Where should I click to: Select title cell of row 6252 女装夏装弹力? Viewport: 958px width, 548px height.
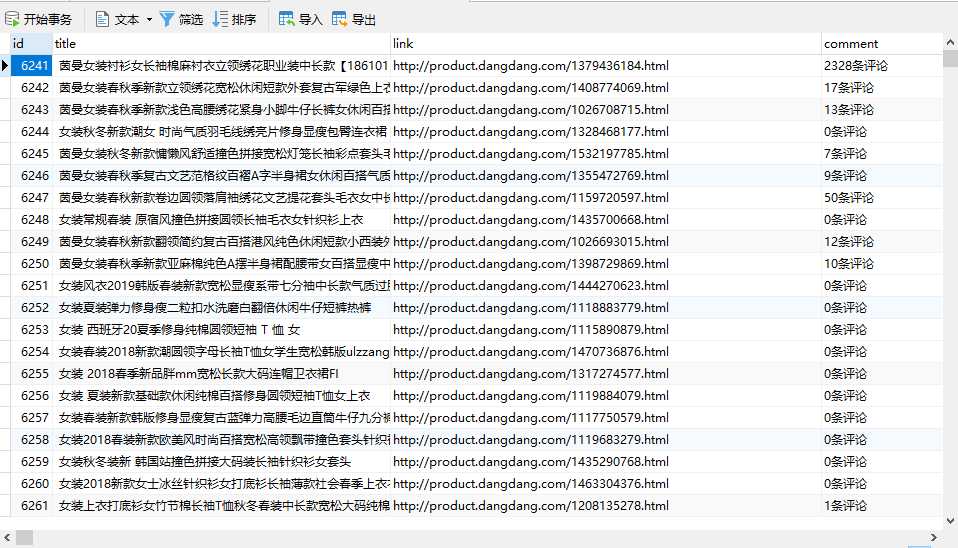(x=221, y=307)
